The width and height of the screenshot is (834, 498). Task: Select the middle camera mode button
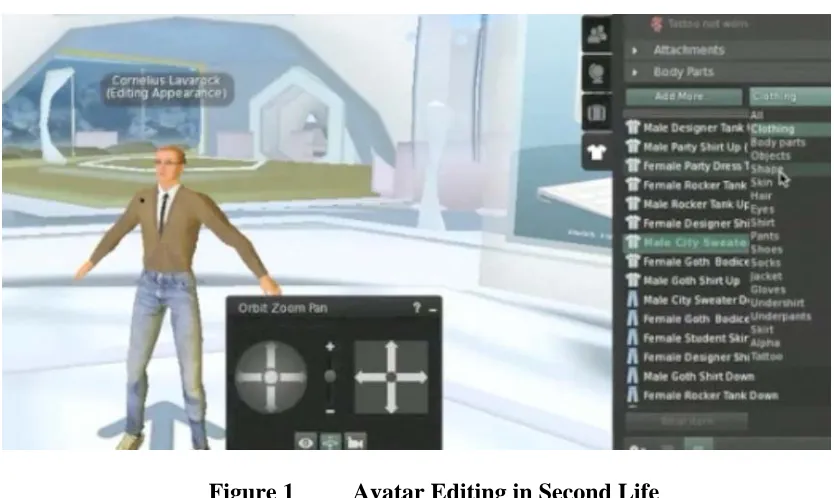point(330,442)
